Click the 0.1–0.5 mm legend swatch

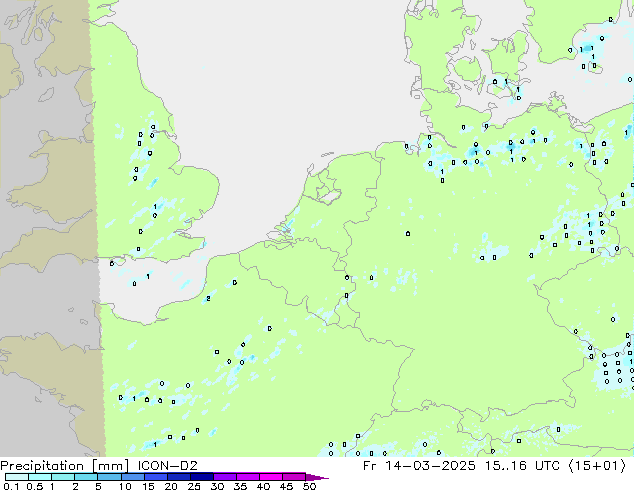(x=17, y=477)
